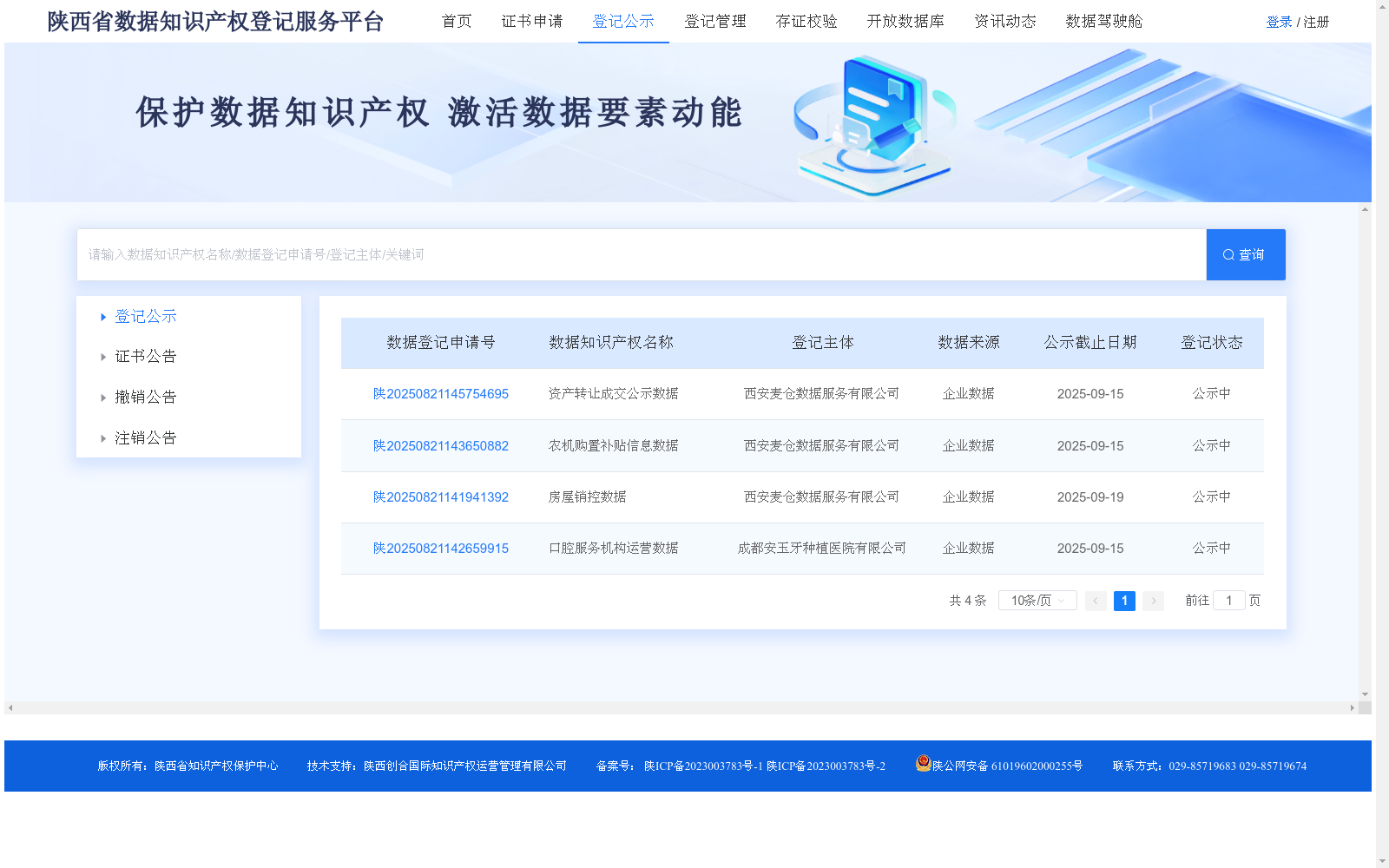Click the 登录 link

tap(1279, 22)
